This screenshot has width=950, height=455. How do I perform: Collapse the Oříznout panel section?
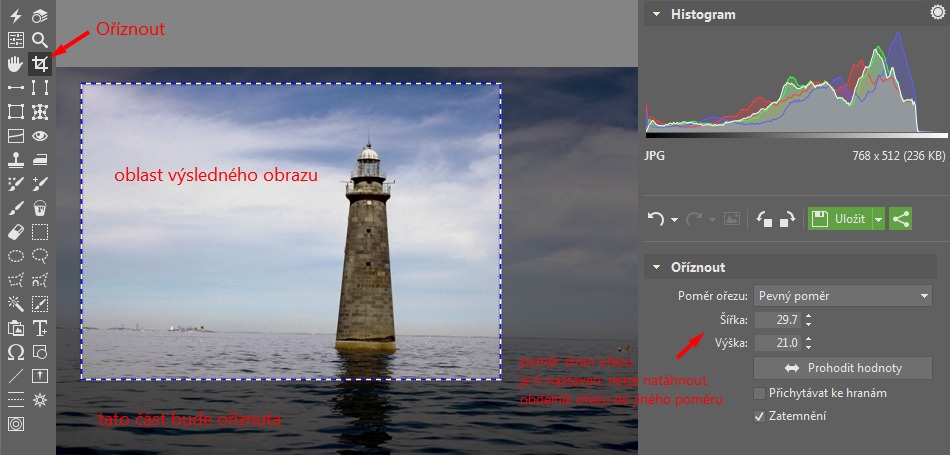[656, 267]
